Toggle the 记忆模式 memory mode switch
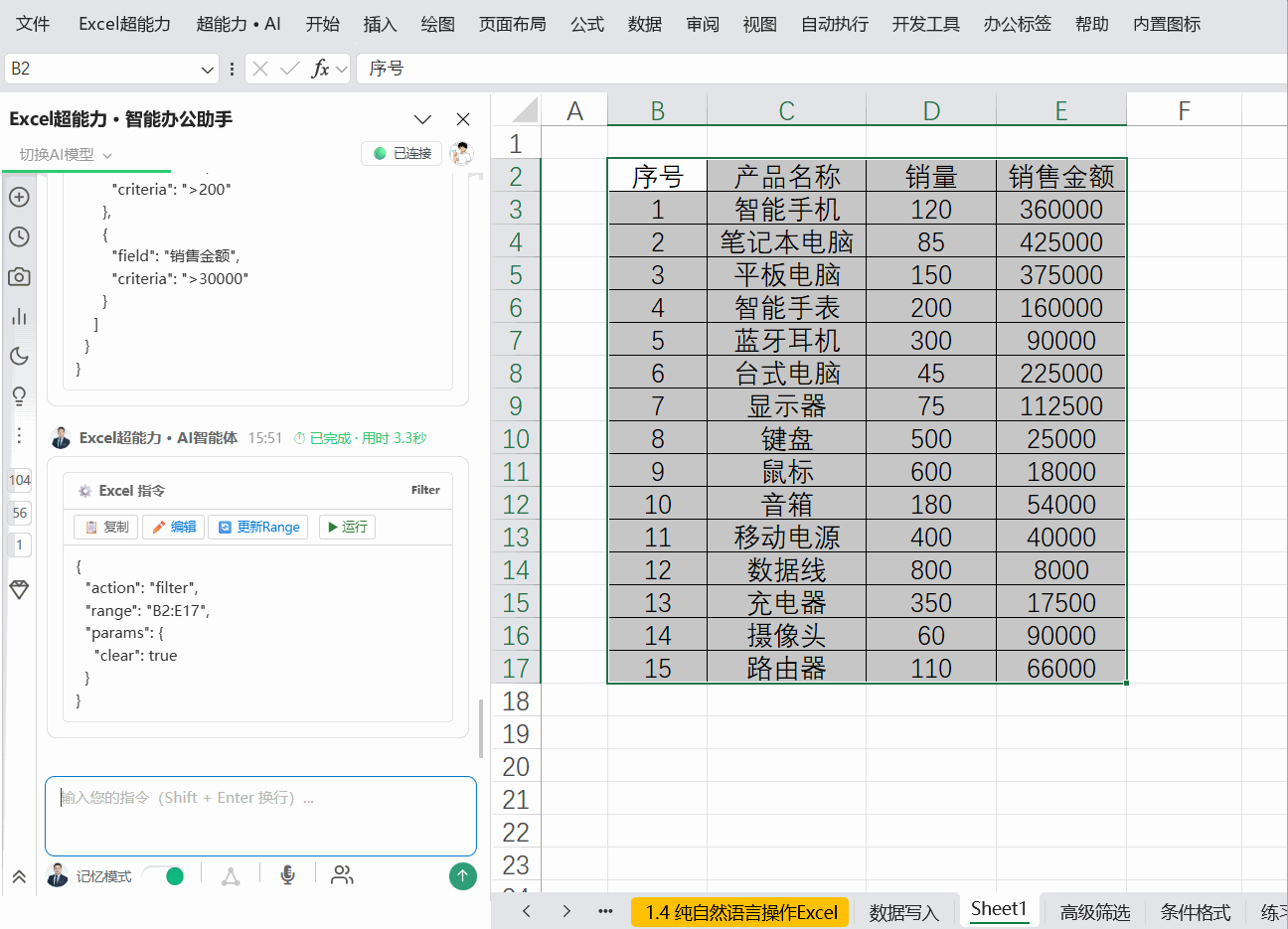The height and width of the screenshot is (929, 1288). click(x=164, y=875)
